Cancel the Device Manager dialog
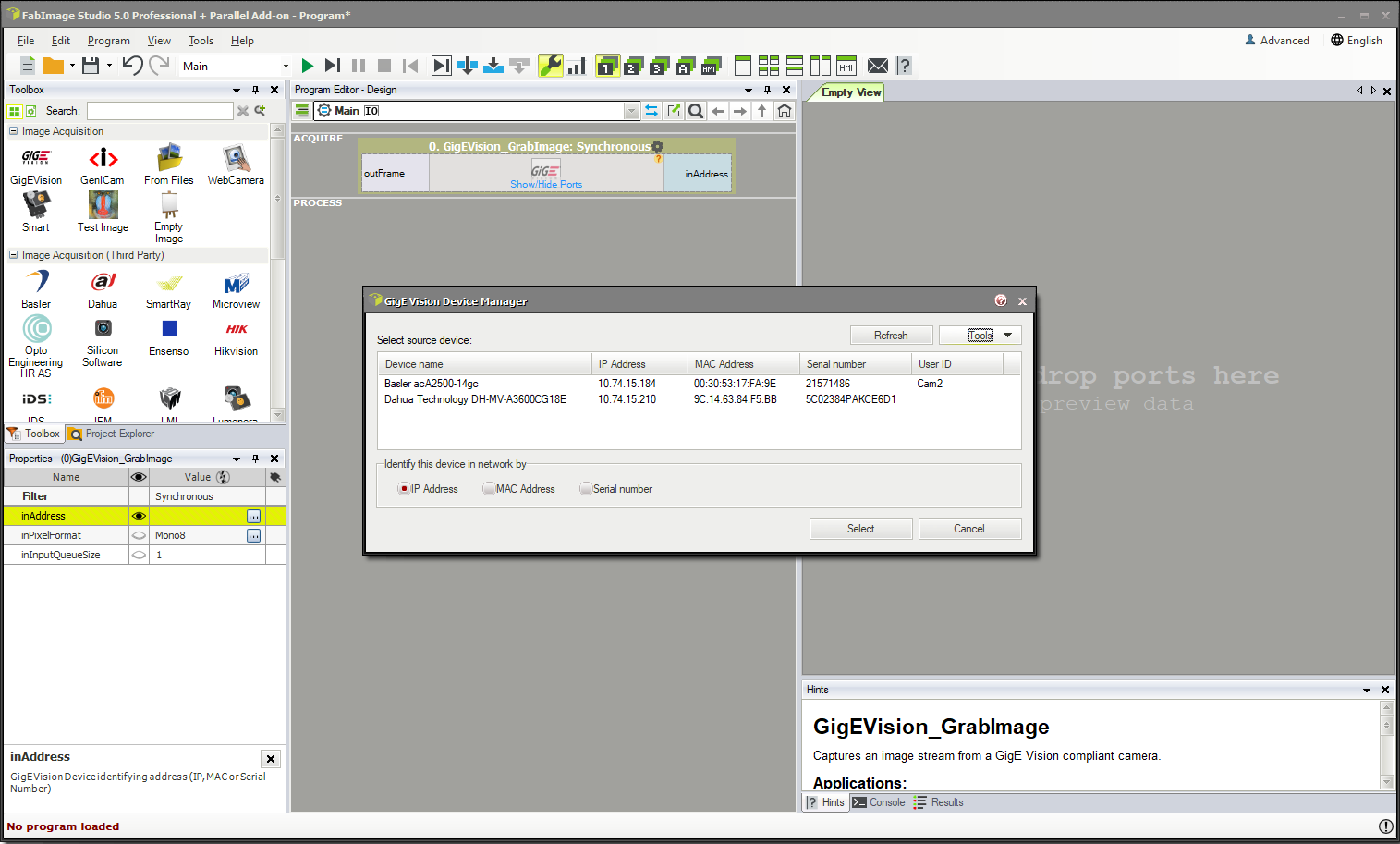The image size is (1400, 844). [969, 529]
